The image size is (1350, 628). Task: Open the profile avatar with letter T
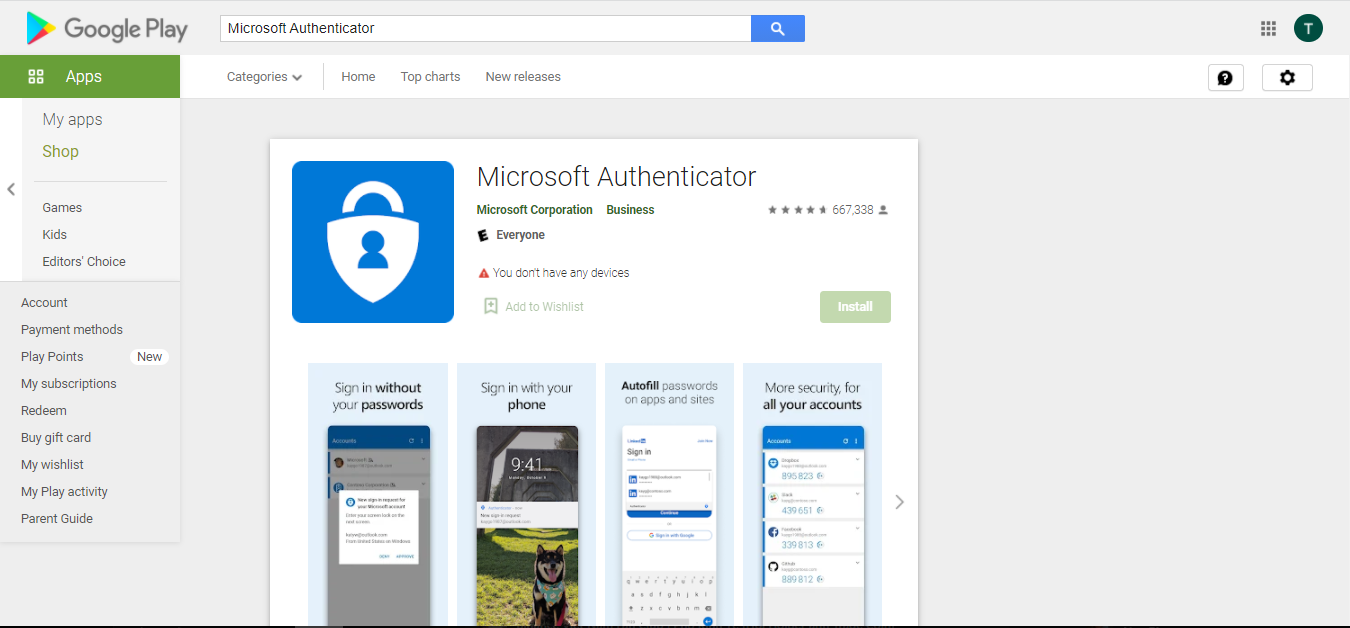point(1308,28)
